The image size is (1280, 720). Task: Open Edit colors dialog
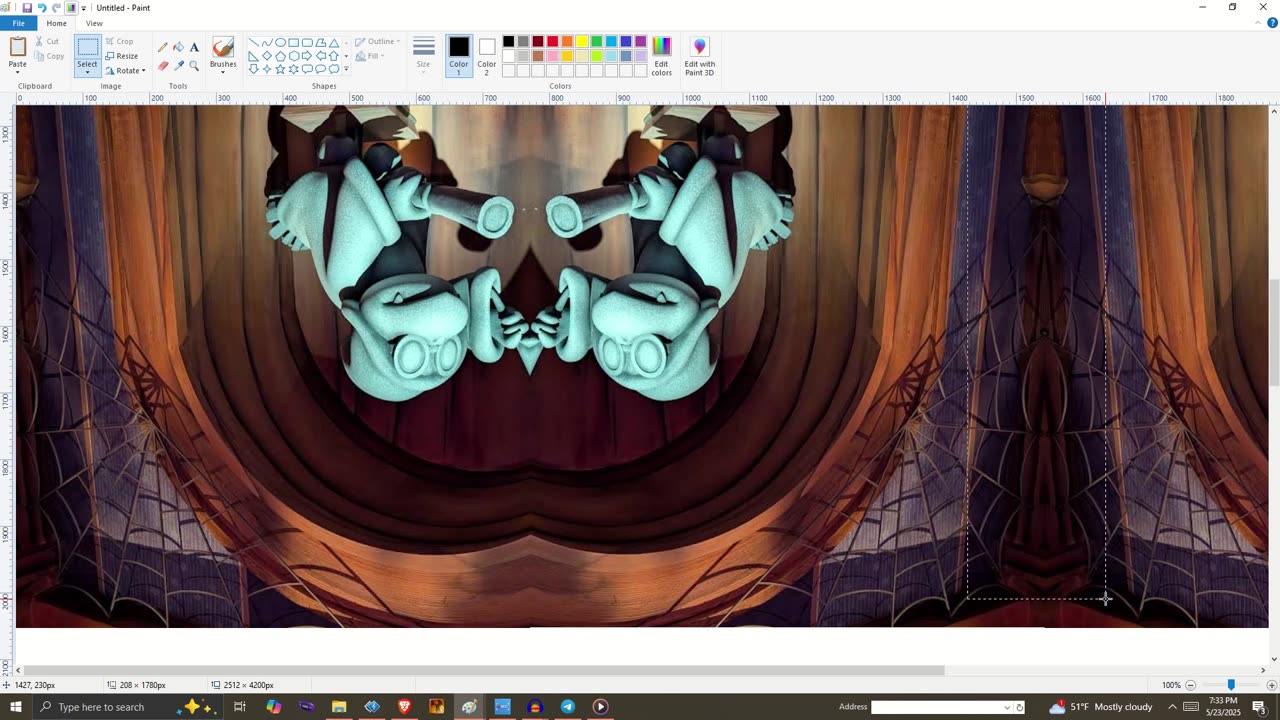(662, 57)
